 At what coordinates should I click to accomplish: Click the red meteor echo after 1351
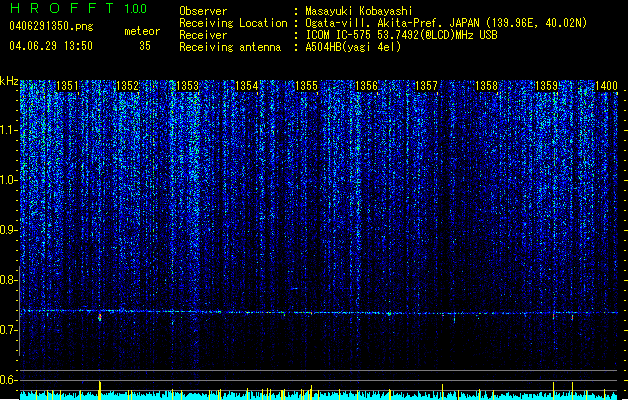100,317
